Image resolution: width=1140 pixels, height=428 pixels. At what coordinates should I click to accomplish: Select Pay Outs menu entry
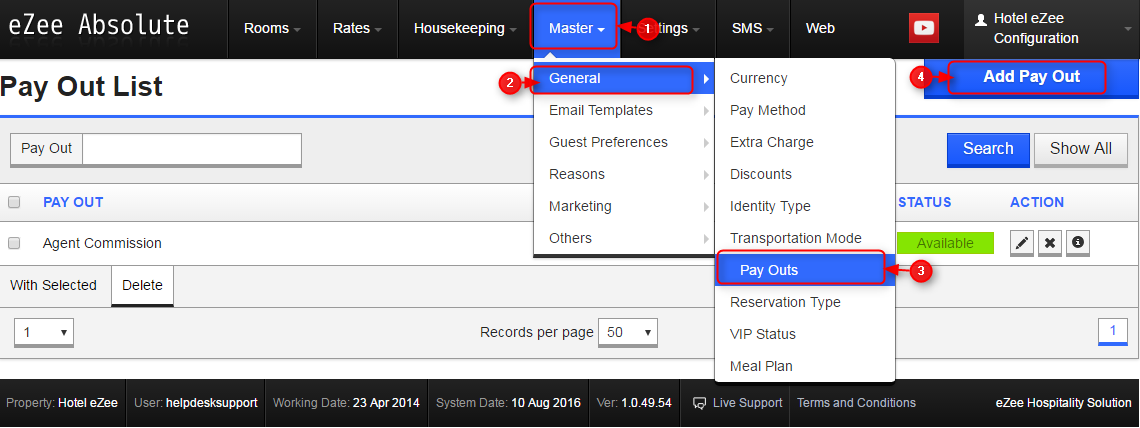click(805, 270)
